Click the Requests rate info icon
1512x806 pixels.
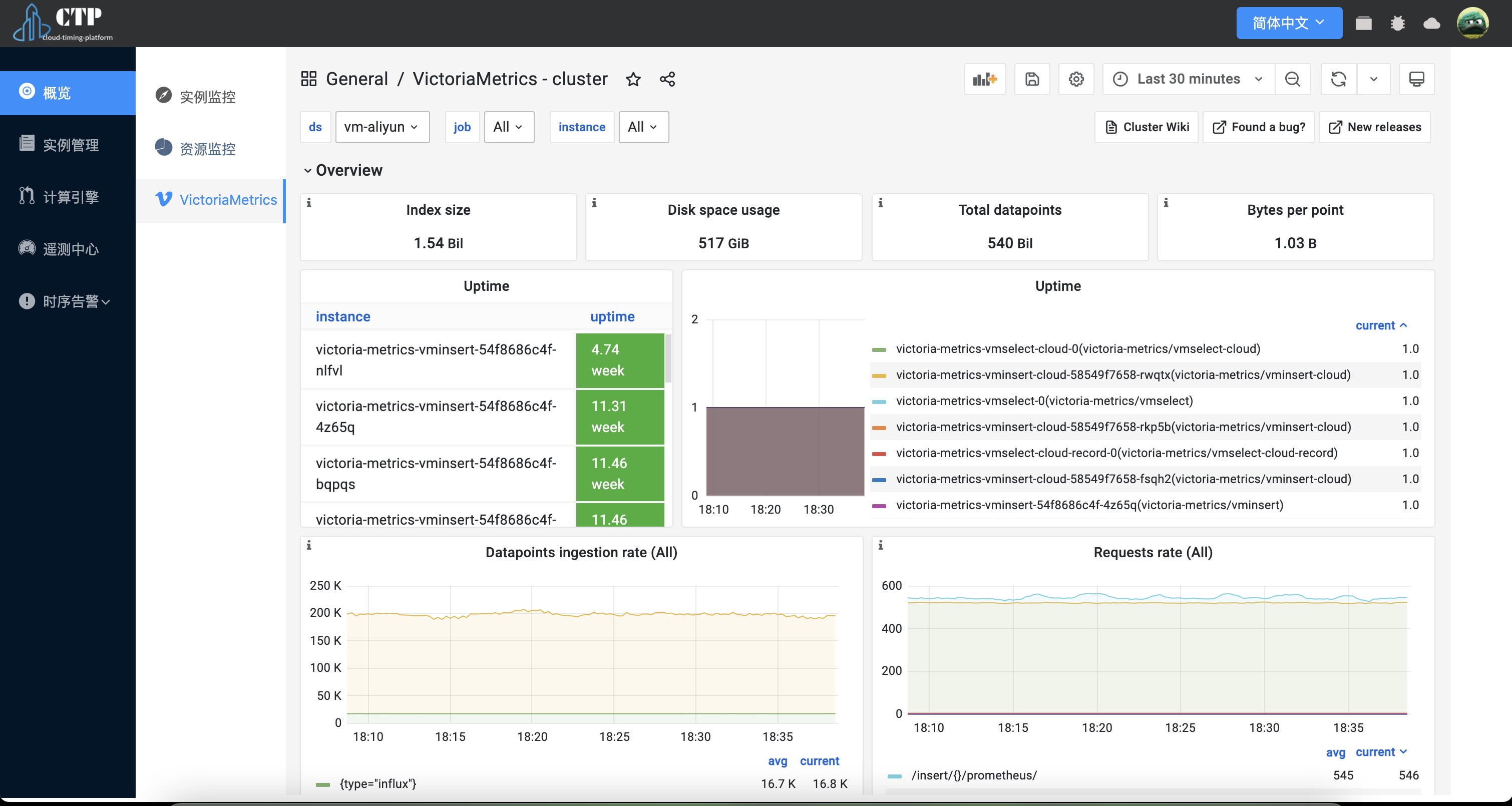[881, 546]
